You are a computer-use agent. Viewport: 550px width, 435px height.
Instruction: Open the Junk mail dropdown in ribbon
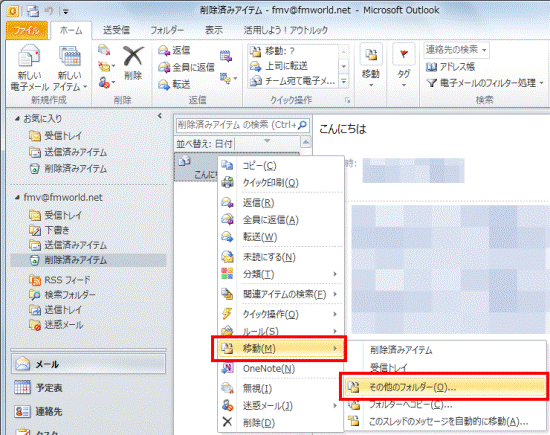pyautogui.click(x=106, y=83)
